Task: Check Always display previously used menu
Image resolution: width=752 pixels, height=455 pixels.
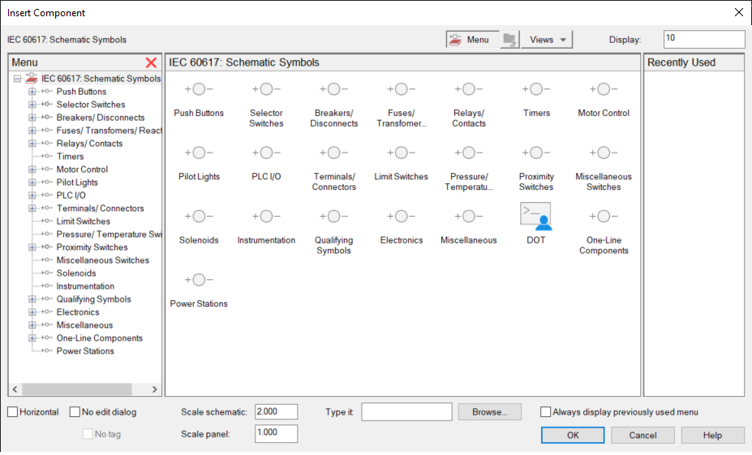Action: (546, 412)
